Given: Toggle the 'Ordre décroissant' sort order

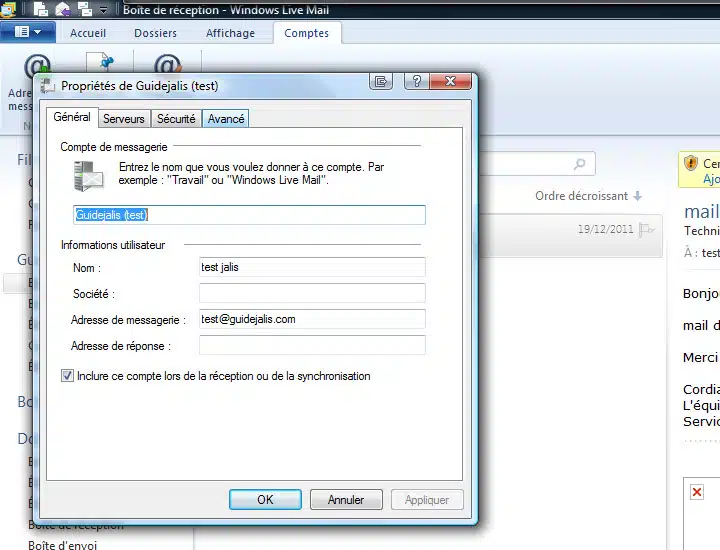Looking at the screenshot, I should pos(588,196).
